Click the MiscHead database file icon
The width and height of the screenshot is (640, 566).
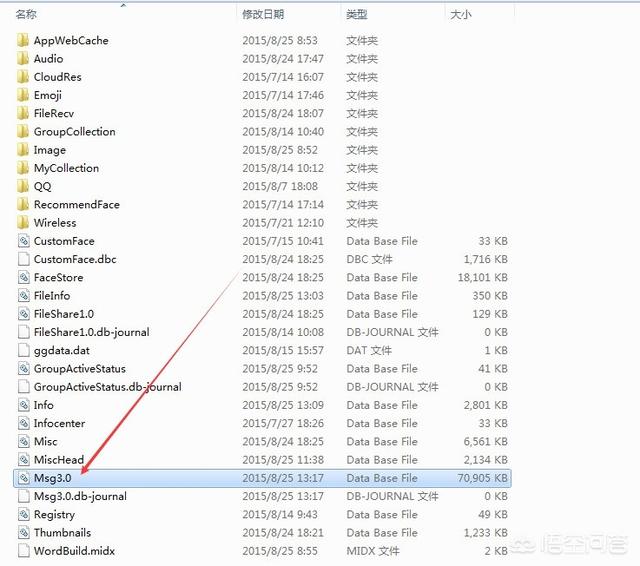[24, 459]
